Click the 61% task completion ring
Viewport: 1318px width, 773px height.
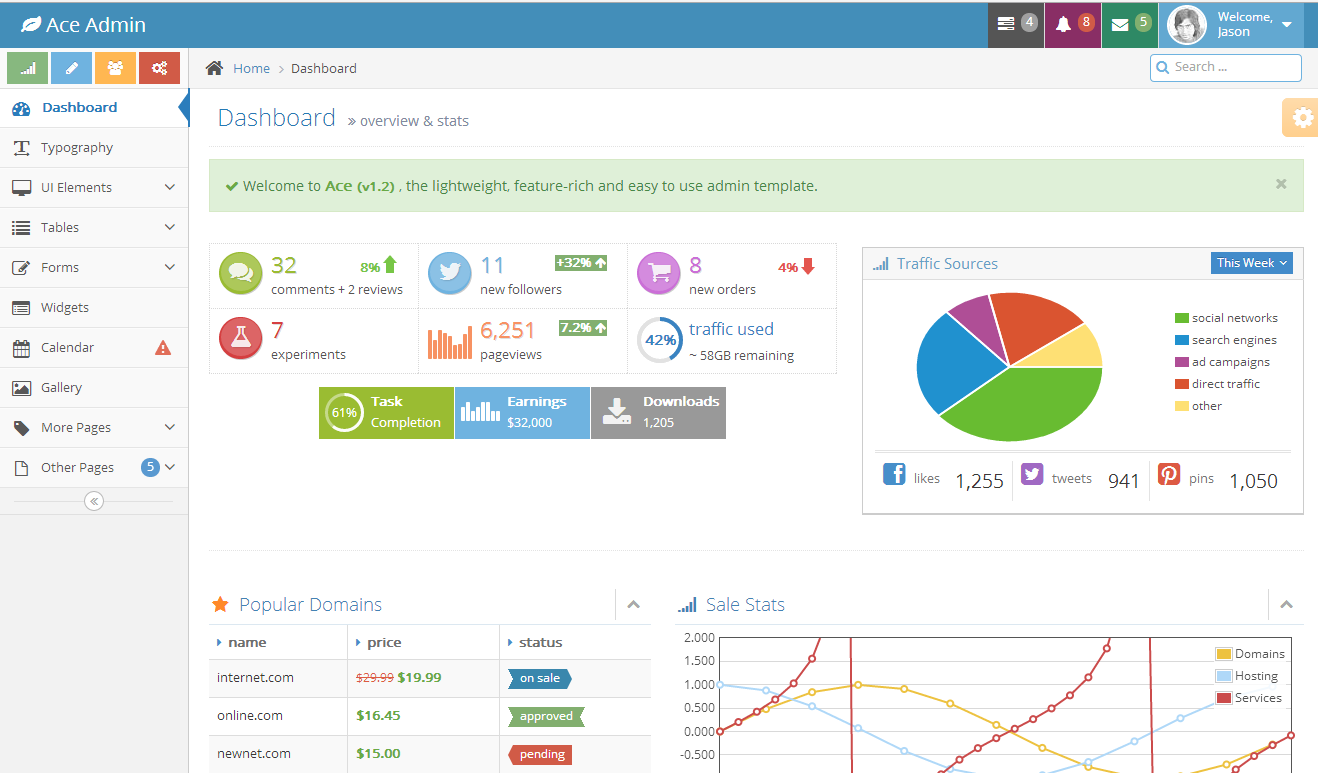344,412
